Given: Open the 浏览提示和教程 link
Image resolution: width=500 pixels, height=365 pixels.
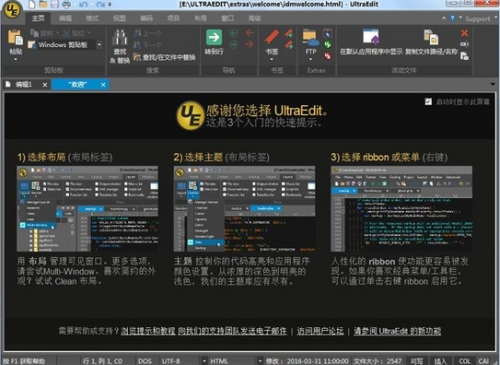Looking at the screenshot, I should coord(148,331).
